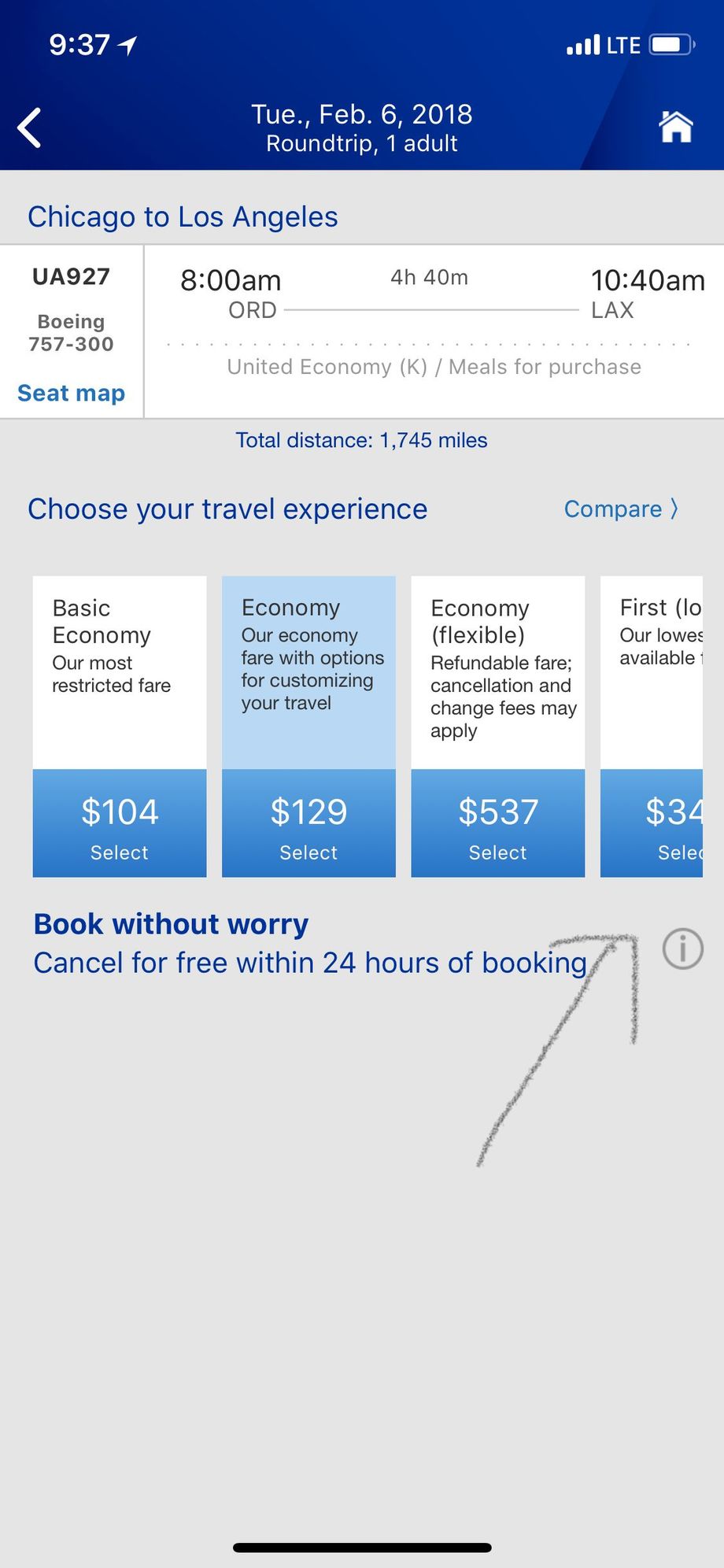Screen dimensions: 724x1568
Task: Open Compare fare options
Action: (x=620, y=509)
